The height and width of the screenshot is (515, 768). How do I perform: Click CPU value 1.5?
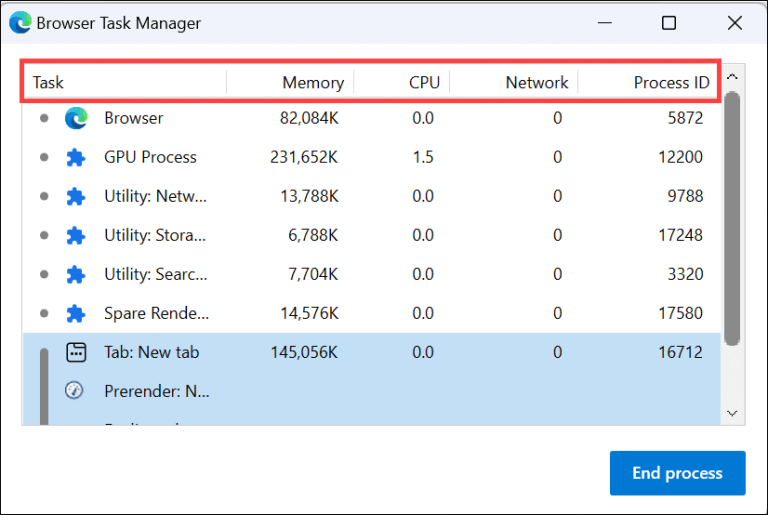[423, 157]
